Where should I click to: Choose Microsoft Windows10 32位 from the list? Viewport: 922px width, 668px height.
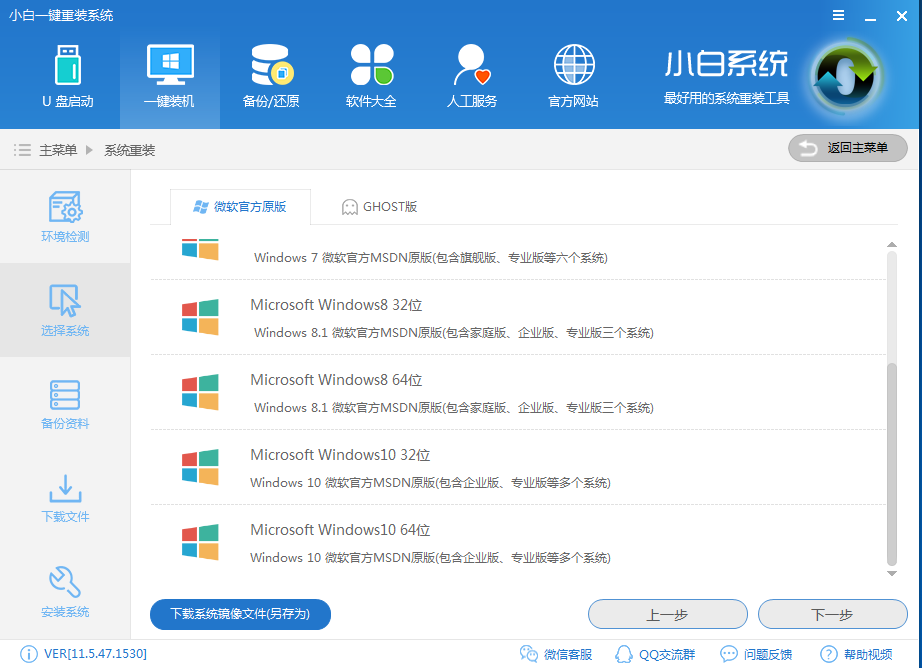(x=340, y=455)
